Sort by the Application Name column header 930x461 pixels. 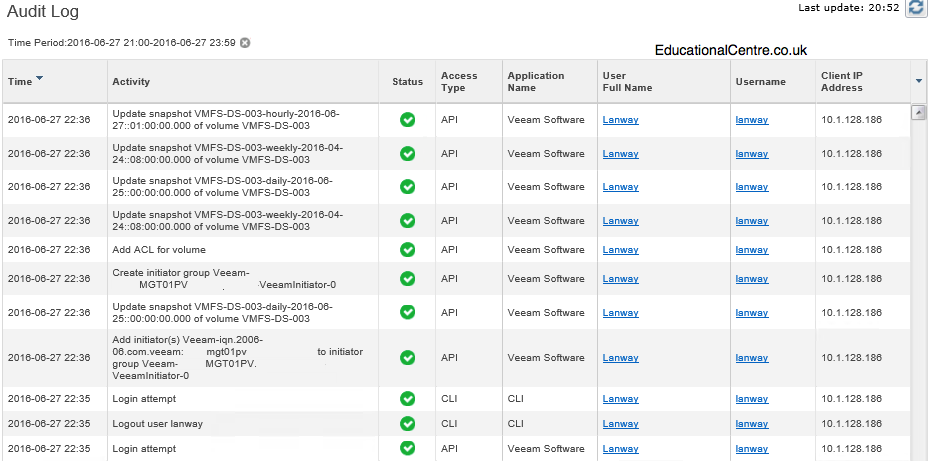click(536, 81)
